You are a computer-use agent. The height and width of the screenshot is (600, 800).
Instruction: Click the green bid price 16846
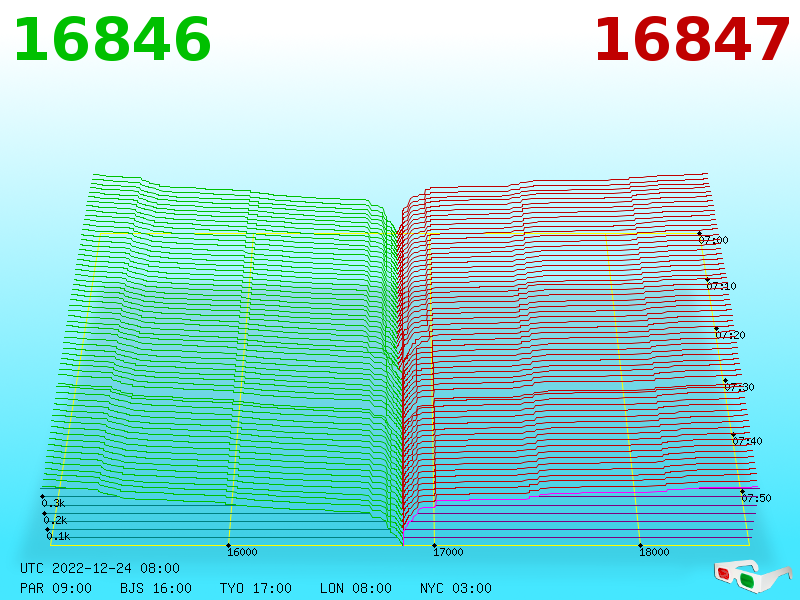112,40
